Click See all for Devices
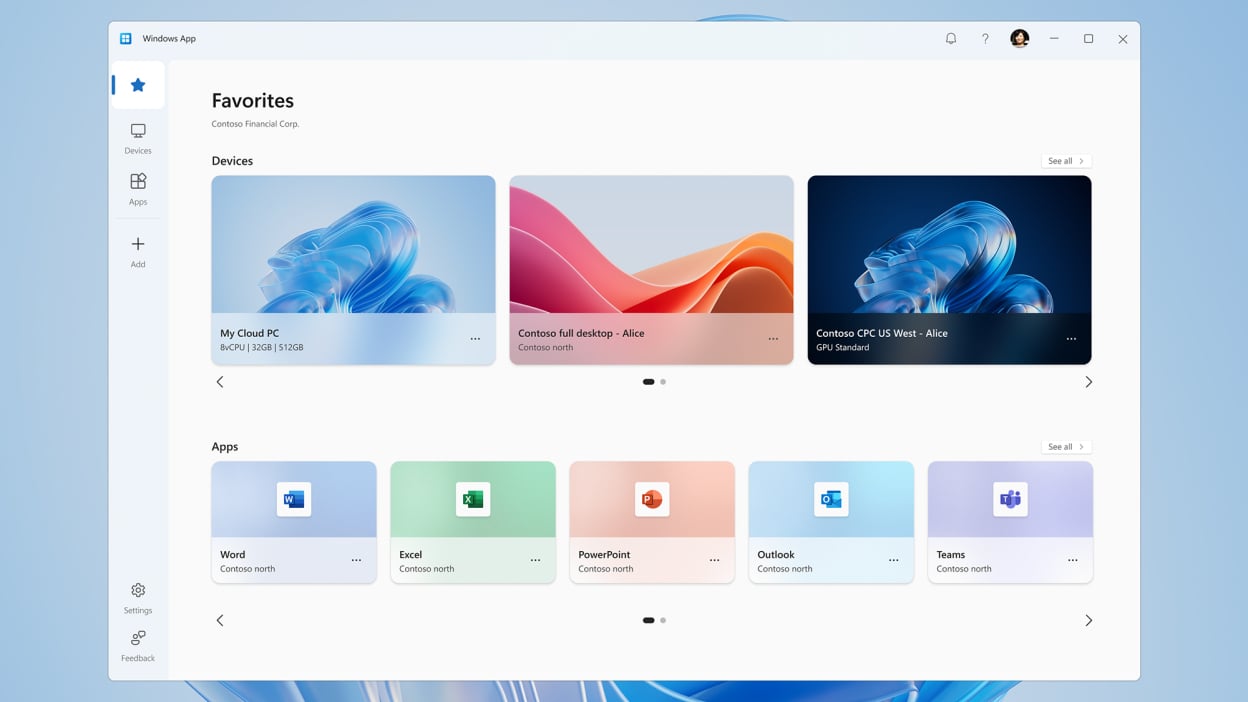The image size is (1248, 702). pyautogui.click(x=1065, y=161)
